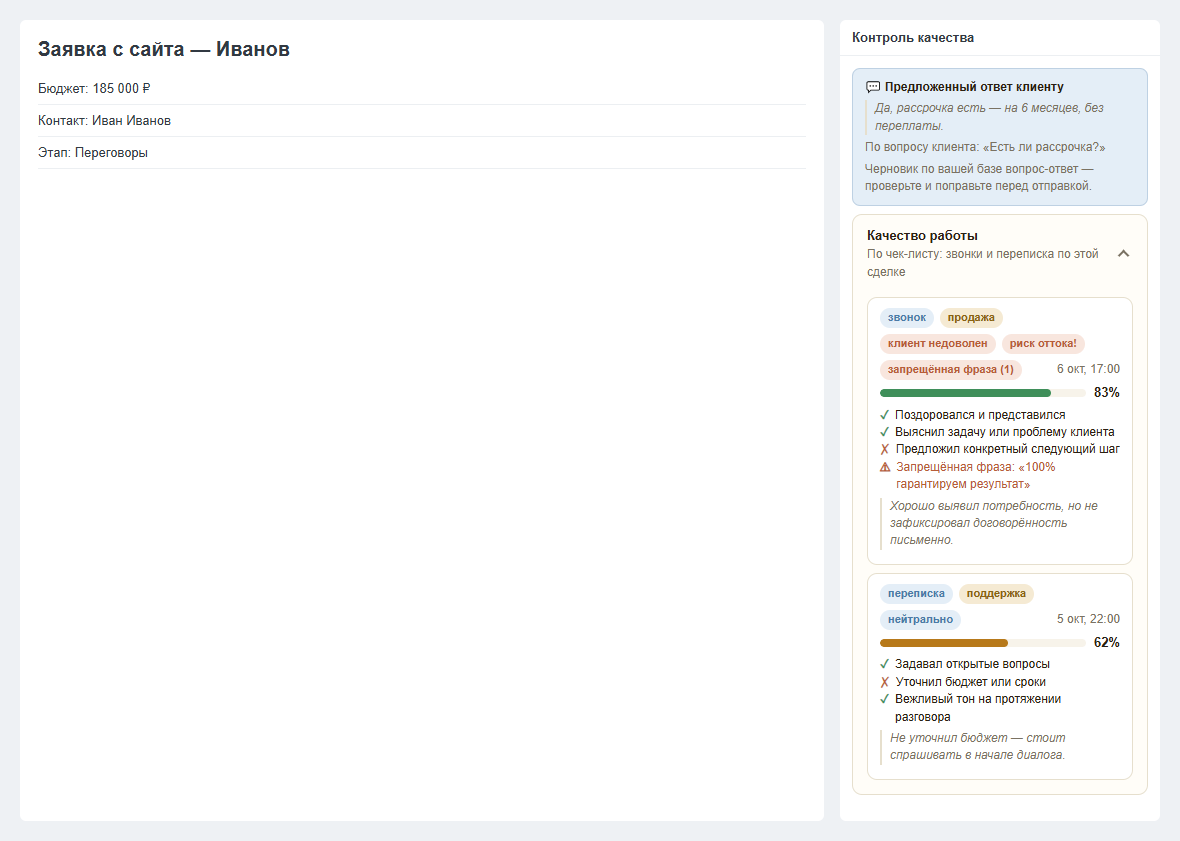The width and height of the screenshot is (1180, 841).
Task: Select the «поддержка» tag
Action: [996, 594]
